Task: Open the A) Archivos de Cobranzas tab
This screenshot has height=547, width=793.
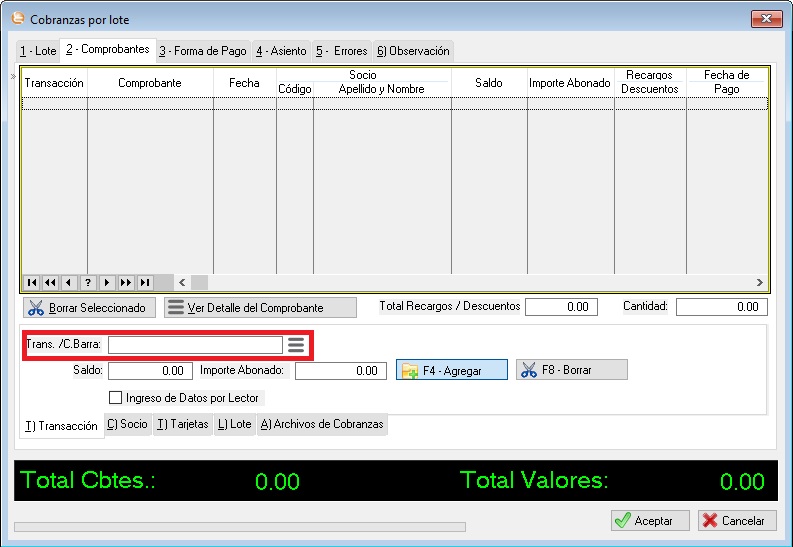Action: pyautogui.click(x=321, y=425)
